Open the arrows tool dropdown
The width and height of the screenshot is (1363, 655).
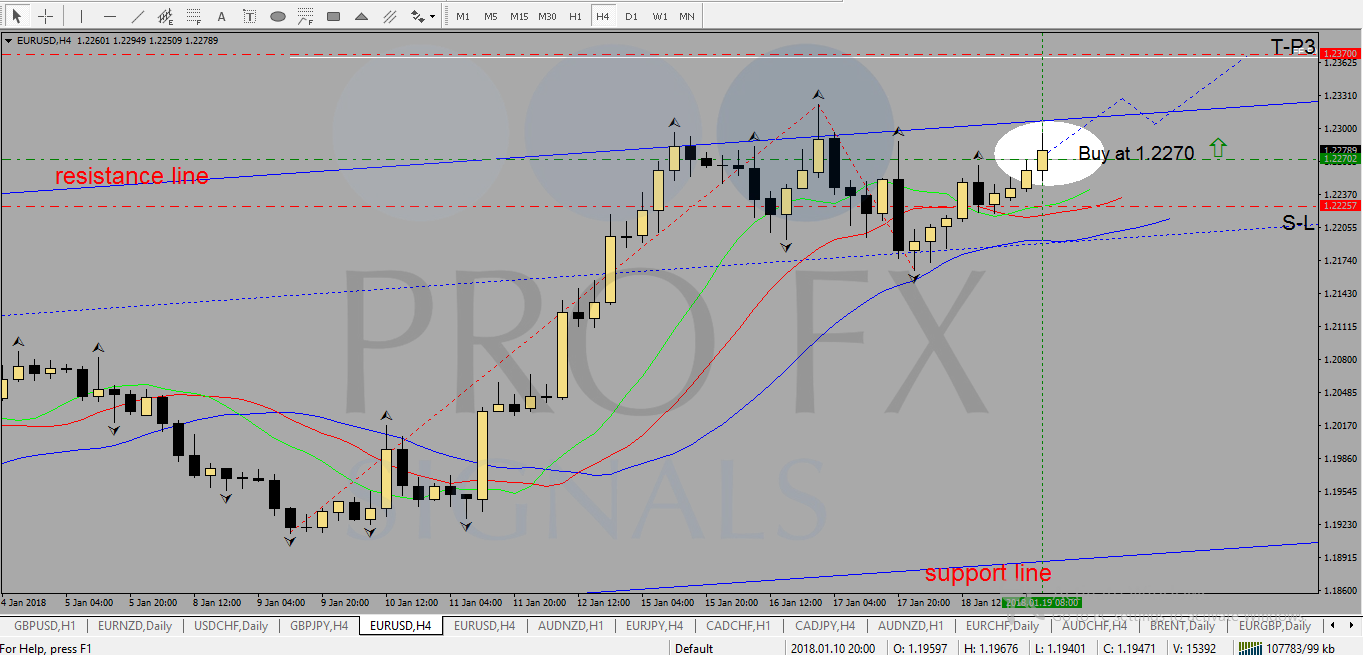pyautogui.click(x=432, y=16)
